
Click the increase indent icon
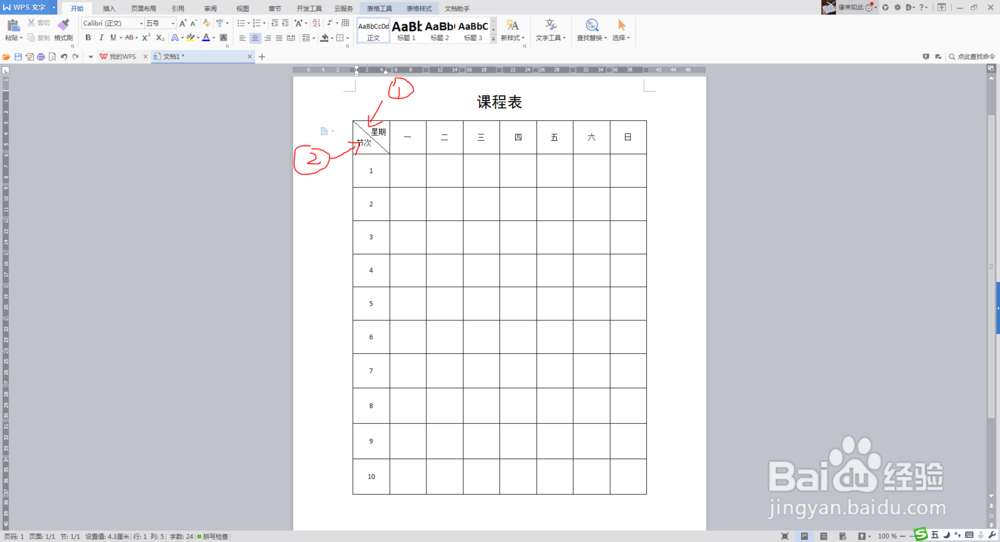pos(285,23)
